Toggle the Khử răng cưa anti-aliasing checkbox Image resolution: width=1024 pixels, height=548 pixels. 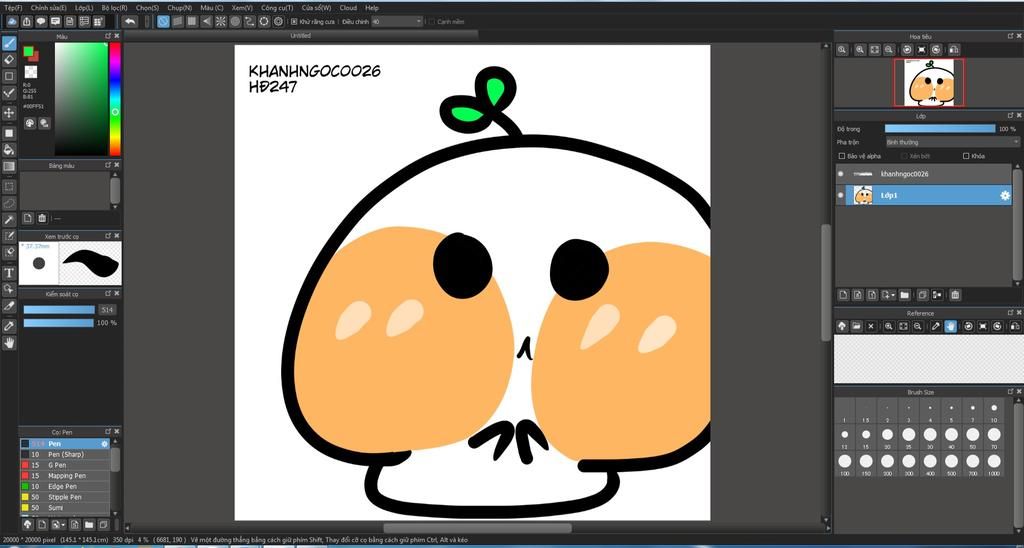click(294, 22)
